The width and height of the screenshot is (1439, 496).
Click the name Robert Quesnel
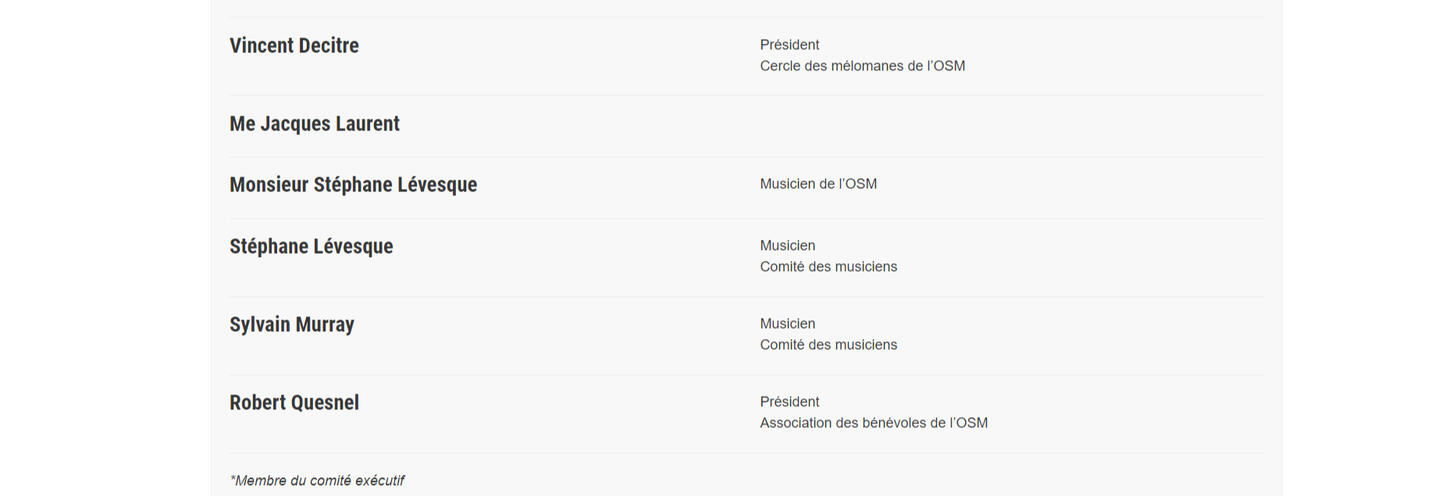coord(294,403)
